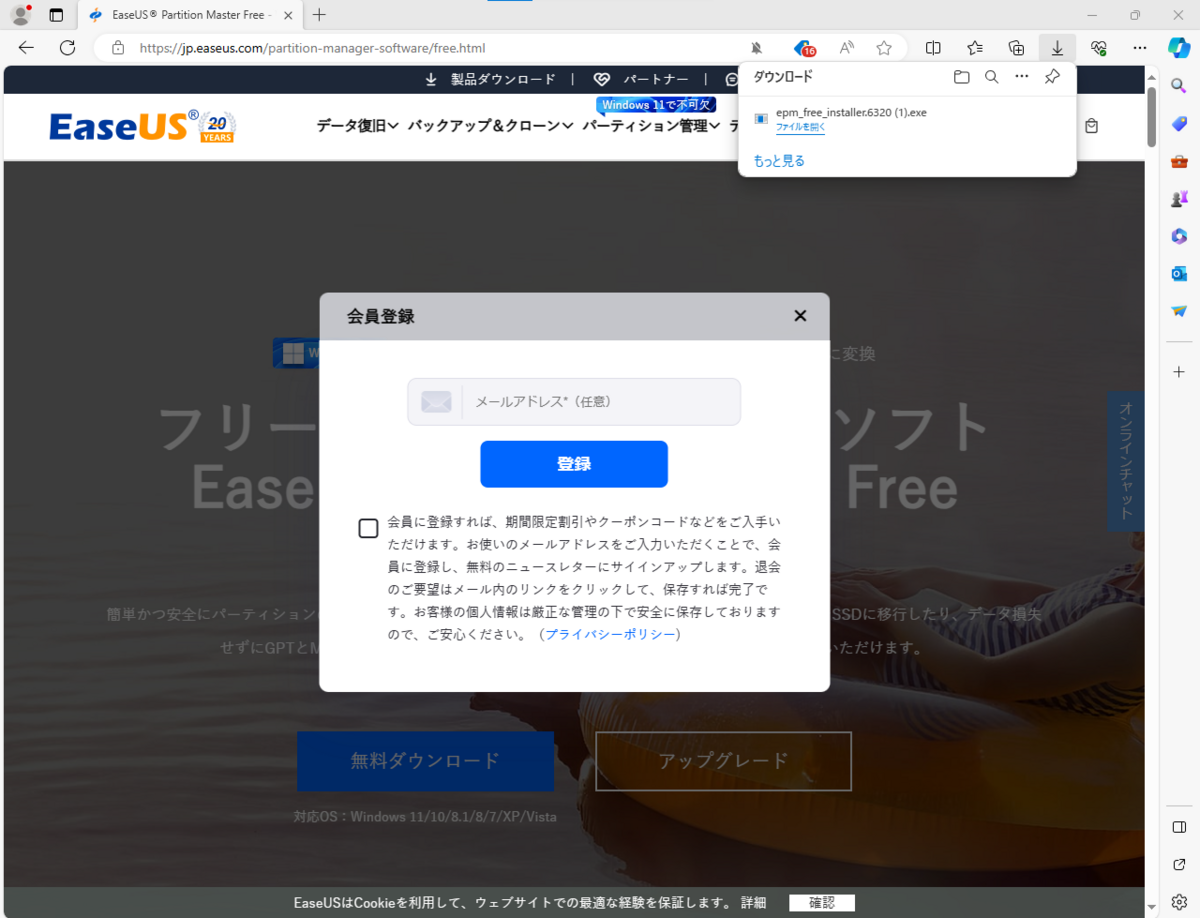
Task: Click the アップグレード button
Action: (723, 761)
